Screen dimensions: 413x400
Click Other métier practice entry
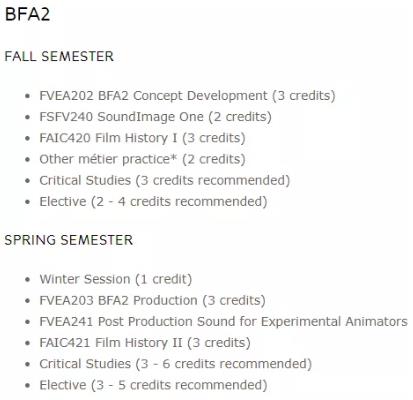point(142,159)
